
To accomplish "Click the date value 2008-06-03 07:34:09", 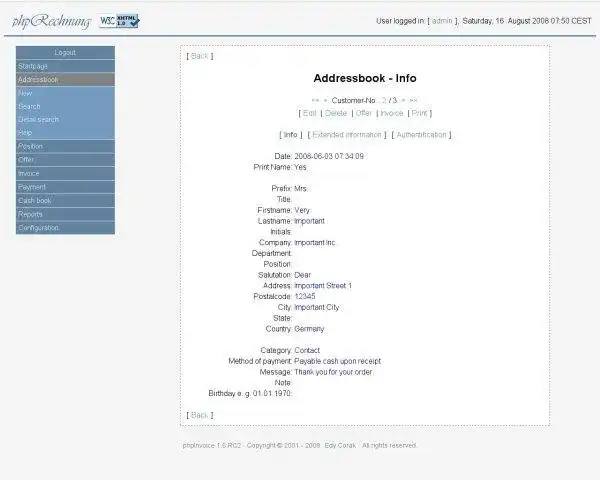I will point(329,156).
